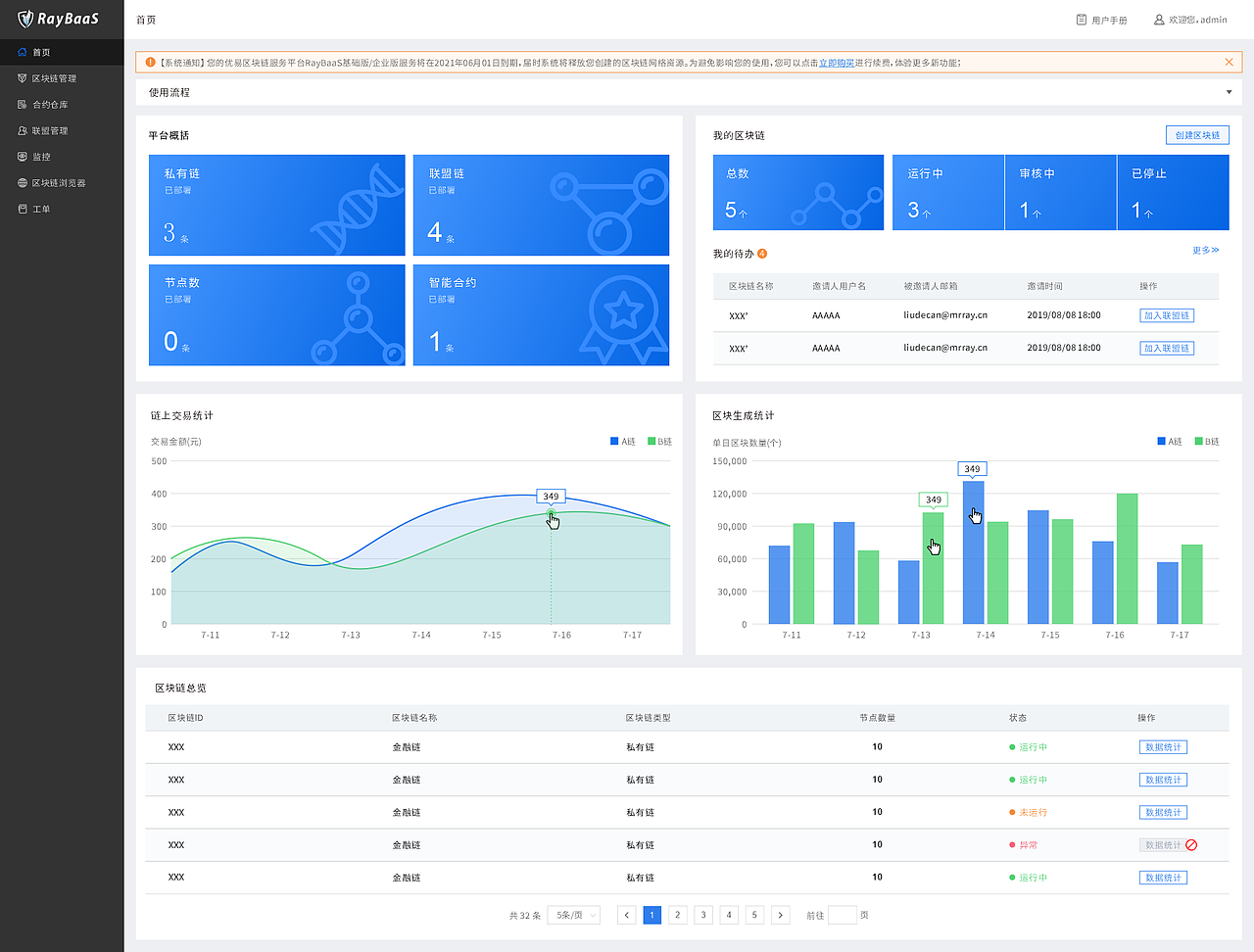Viewport: 1254px width, 952px height.
Task: Click the 7-16 green B链 bar
Action: 1128,558
